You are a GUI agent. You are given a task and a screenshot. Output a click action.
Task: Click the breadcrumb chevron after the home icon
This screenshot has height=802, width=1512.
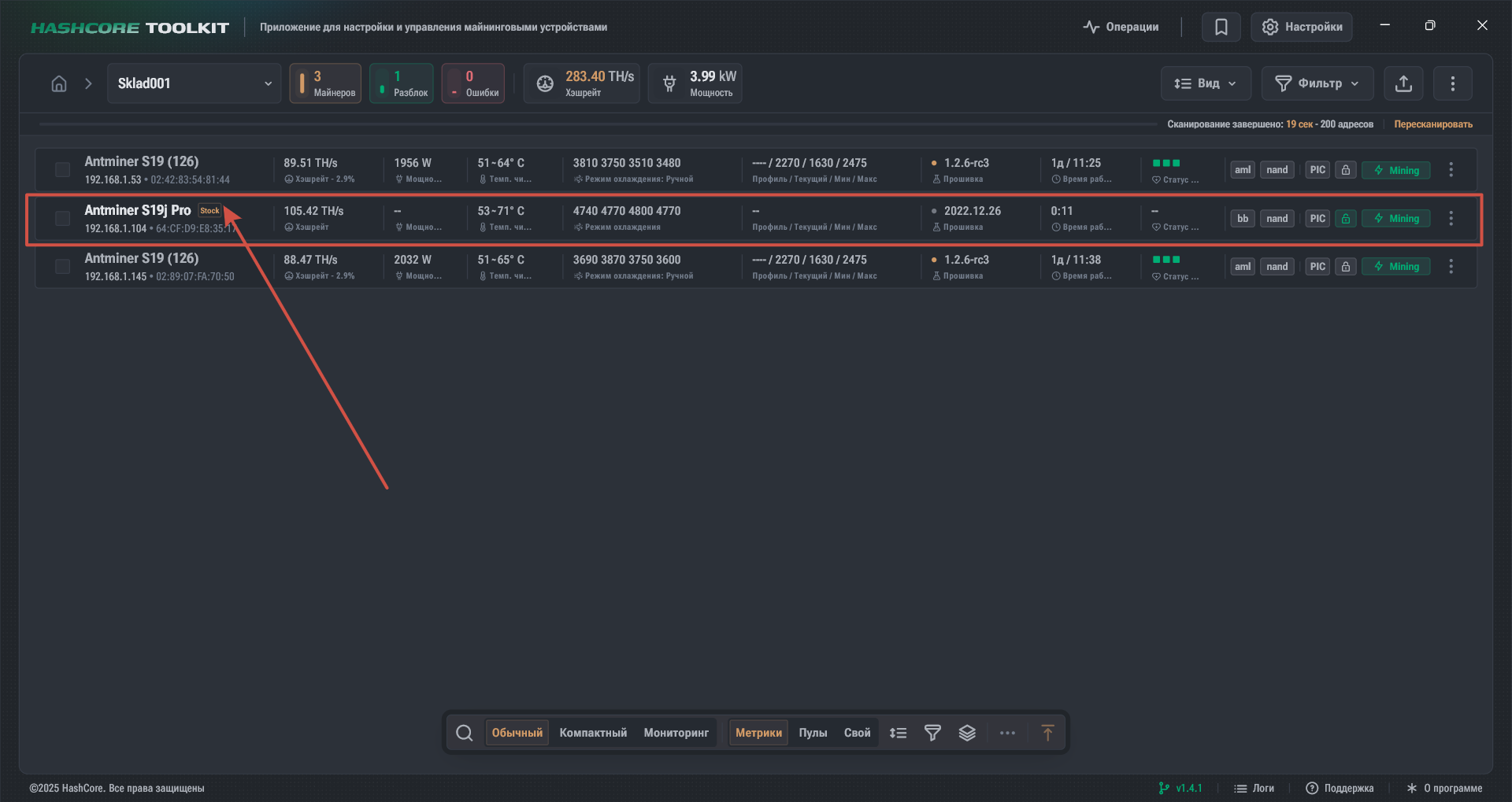coord(88,83)
